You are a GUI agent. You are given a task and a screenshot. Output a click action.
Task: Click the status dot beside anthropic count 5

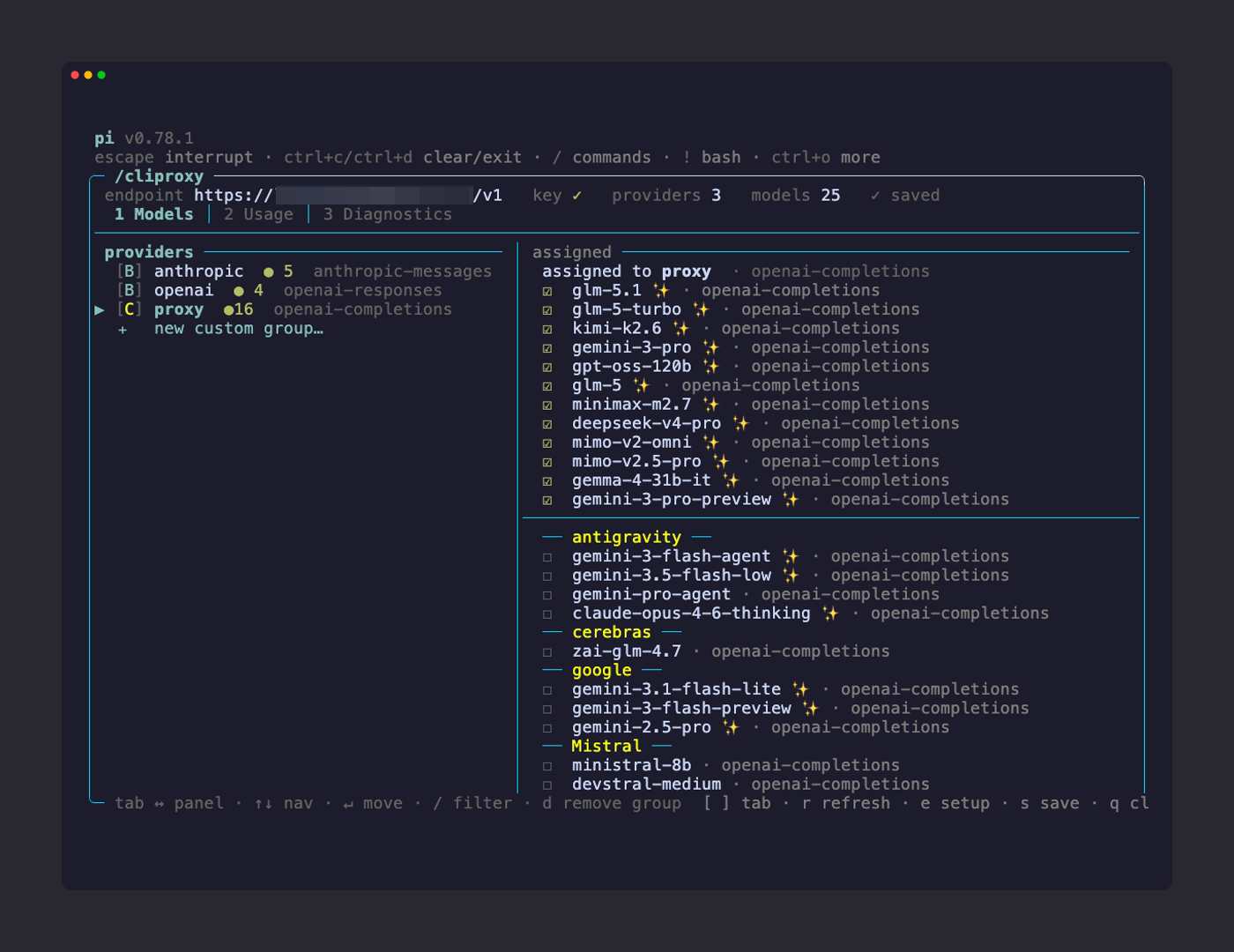(x=268, y=272)
